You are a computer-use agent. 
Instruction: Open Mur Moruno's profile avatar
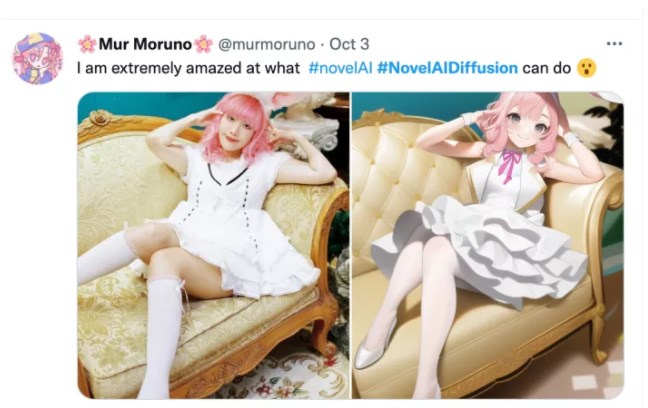coord(38,58)
